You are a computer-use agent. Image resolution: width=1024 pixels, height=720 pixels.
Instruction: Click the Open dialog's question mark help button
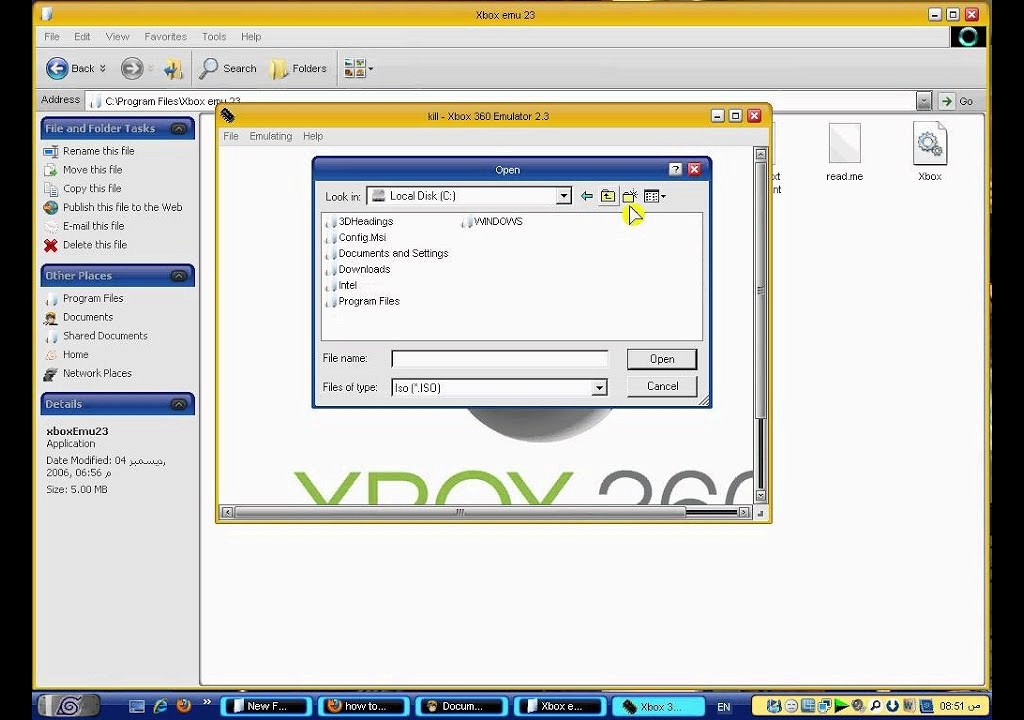[675, 170]
